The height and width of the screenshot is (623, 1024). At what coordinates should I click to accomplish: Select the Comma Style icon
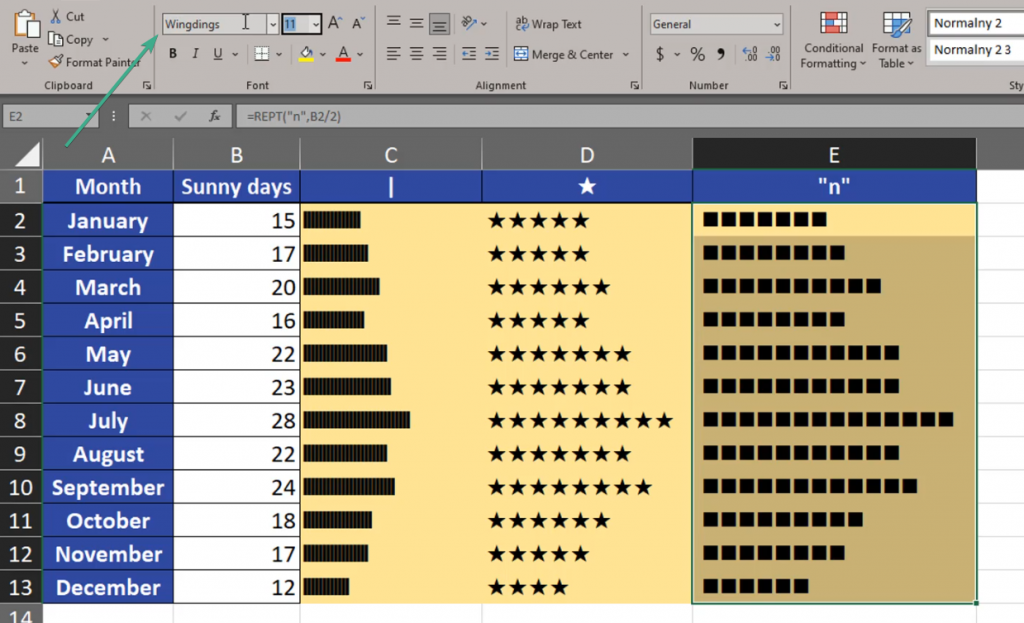pyautogui.click(x=721, y=55)
